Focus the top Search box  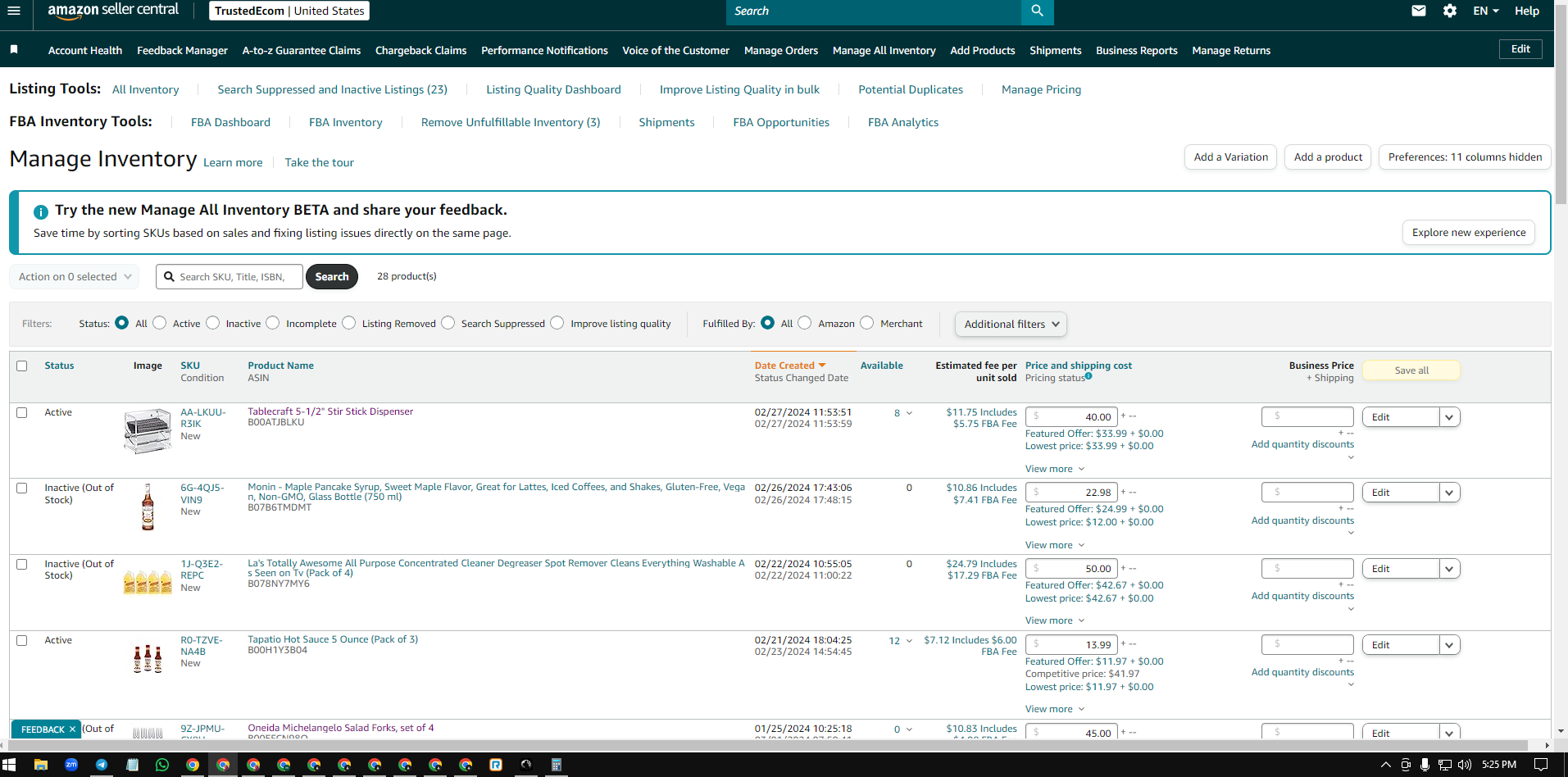coord(874,11)
